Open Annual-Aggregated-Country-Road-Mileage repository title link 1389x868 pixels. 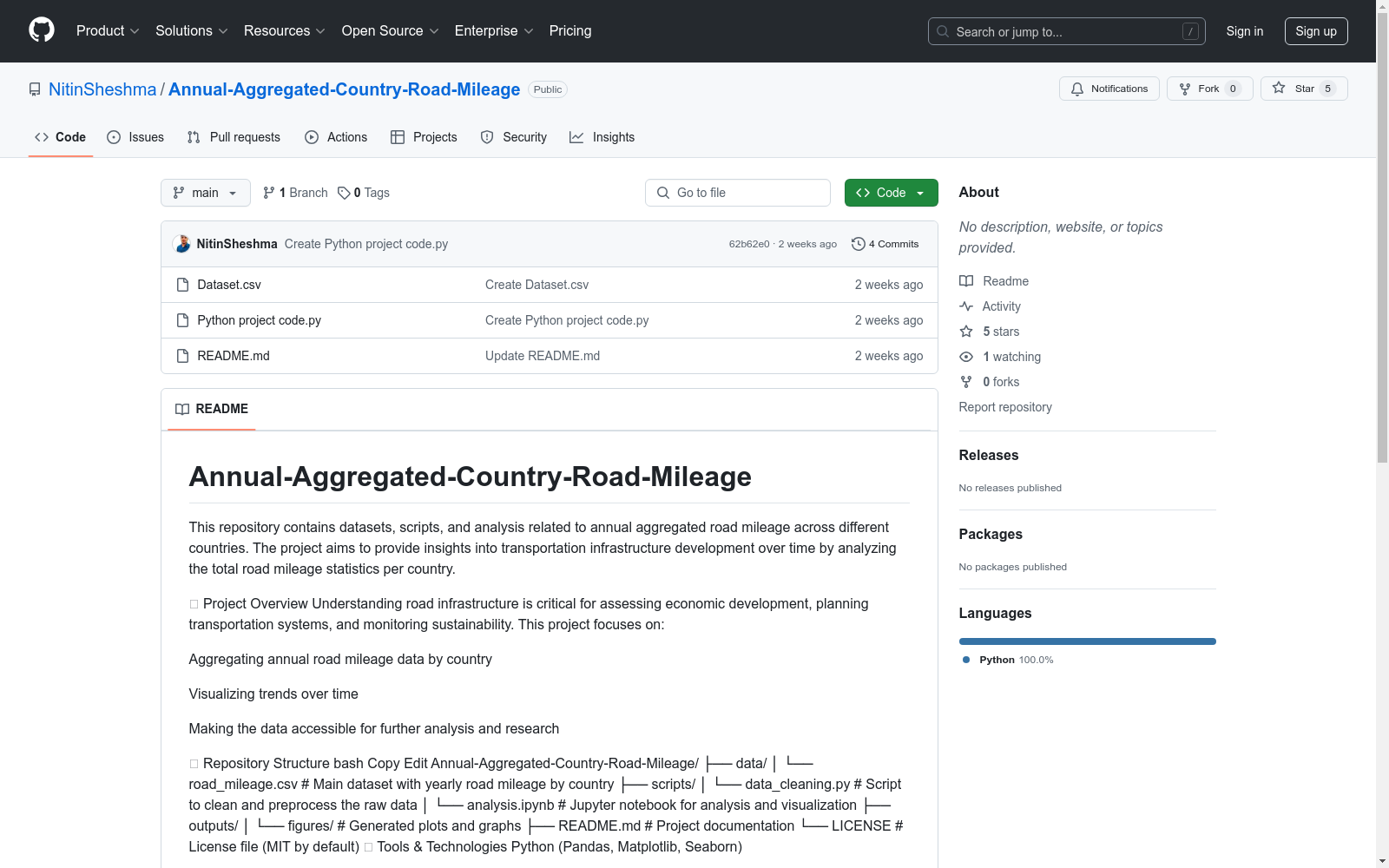pyautogui.click(x=345, y=89)
